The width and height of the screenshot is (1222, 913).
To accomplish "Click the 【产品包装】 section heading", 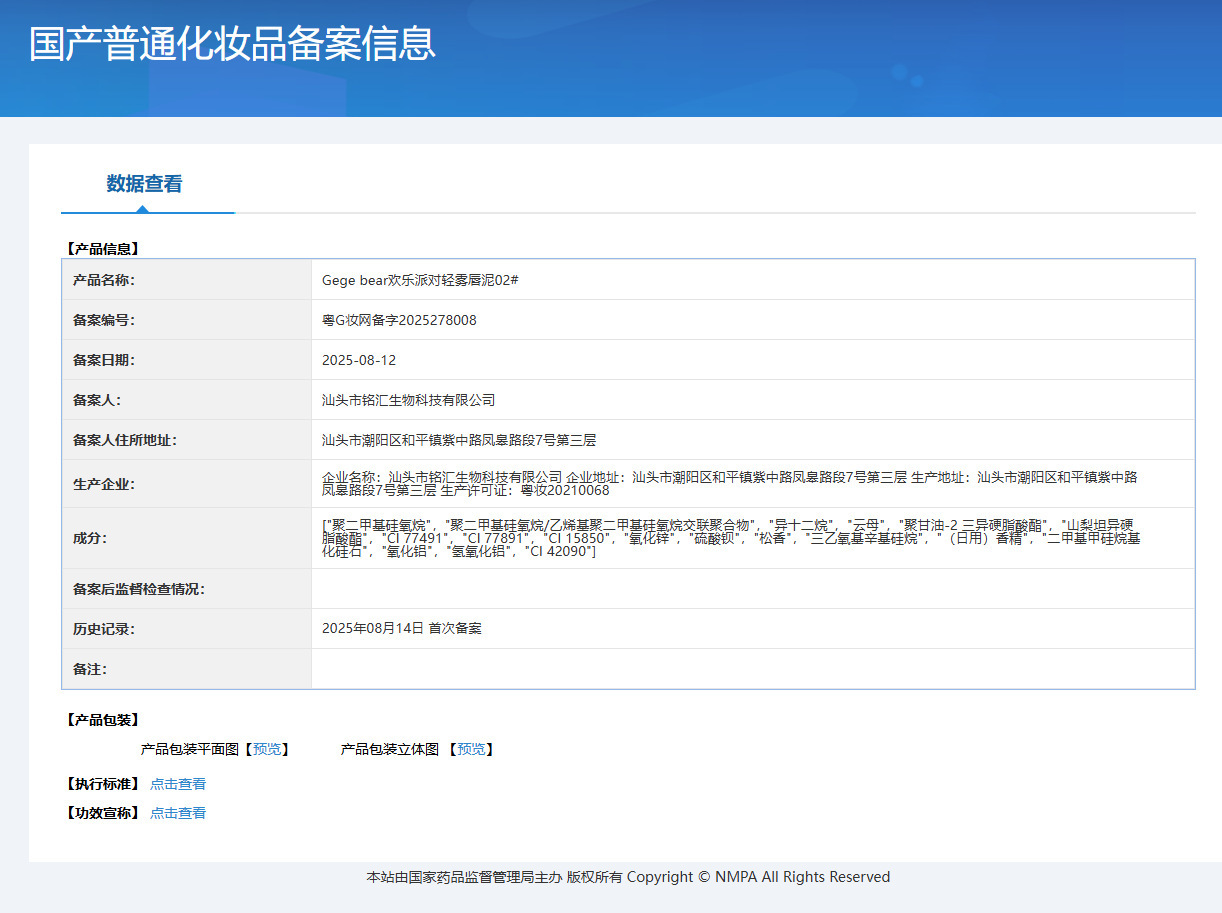I will tap(102, 720).
